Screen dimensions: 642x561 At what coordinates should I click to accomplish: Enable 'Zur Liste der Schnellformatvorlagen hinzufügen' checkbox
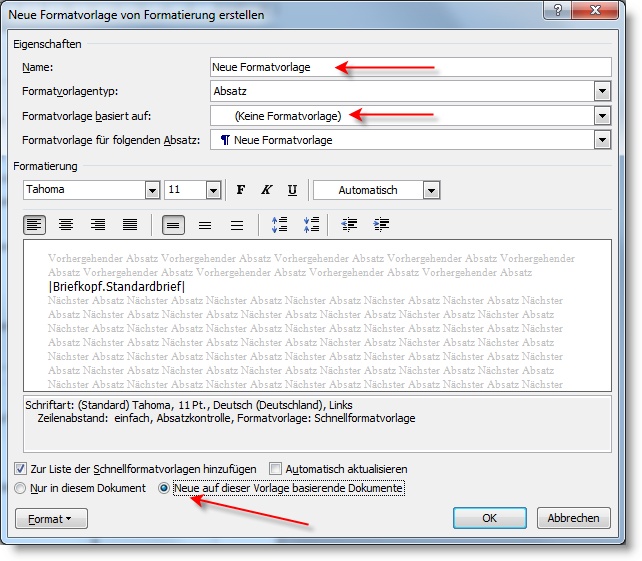pos(22,468)
